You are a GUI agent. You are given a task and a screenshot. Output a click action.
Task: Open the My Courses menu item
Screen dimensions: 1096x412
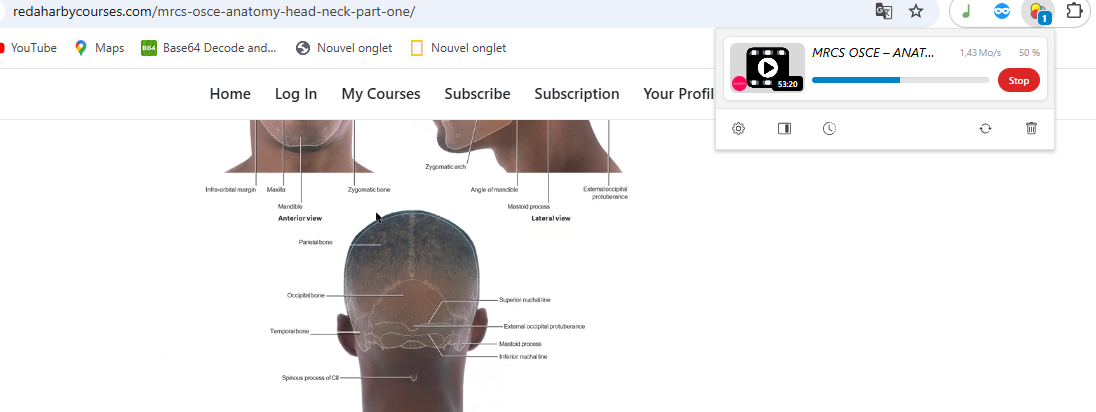click(381, 94)
